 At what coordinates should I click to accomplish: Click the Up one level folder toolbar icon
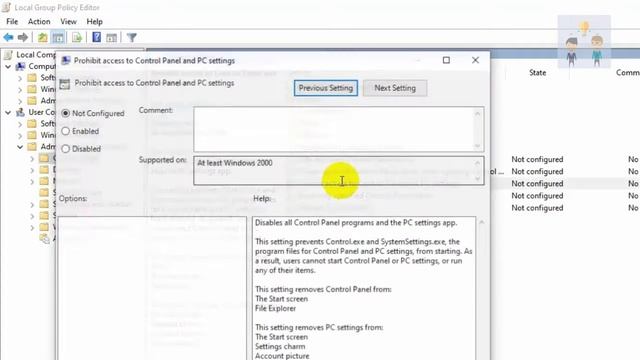(x=42, y=38)
